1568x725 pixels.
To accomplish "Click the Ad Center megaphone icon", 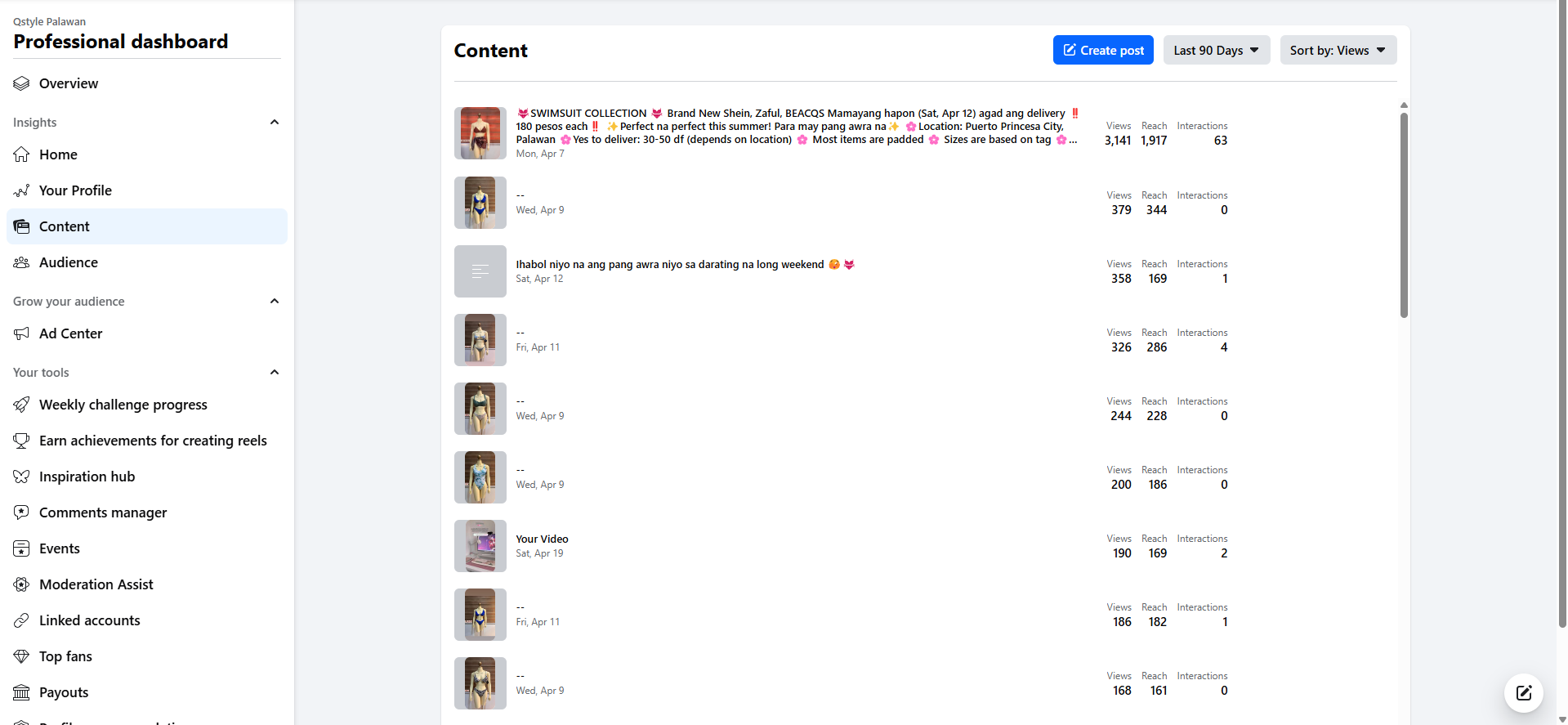I will (21, 333).
